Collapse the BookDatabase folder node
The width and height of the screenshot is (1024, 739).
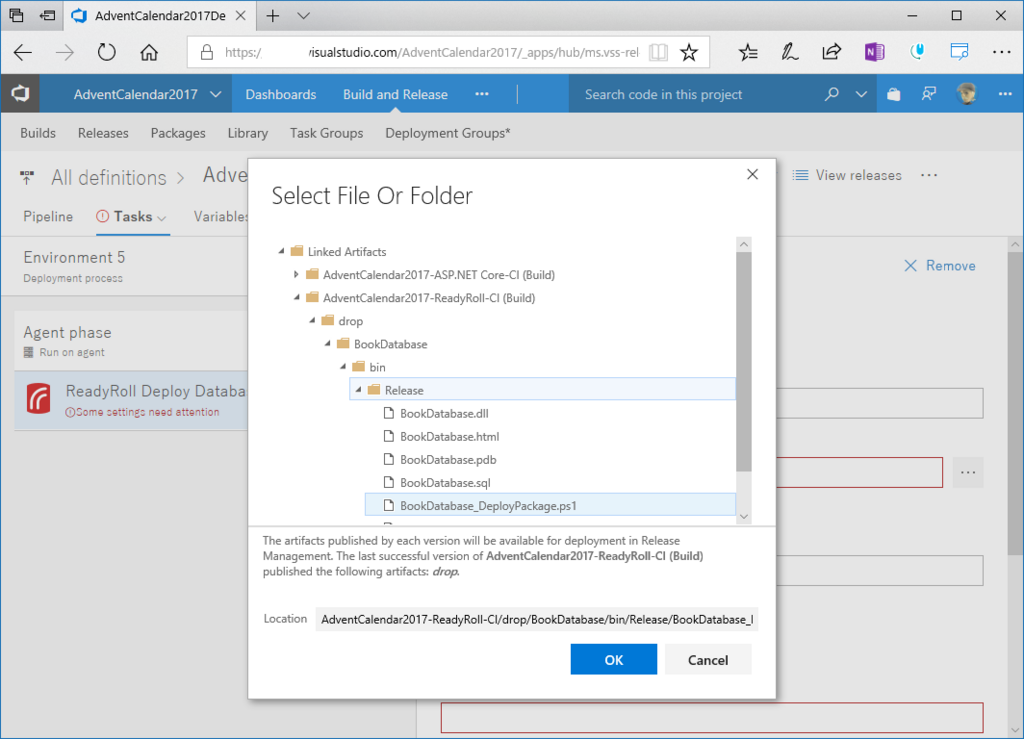328,344
